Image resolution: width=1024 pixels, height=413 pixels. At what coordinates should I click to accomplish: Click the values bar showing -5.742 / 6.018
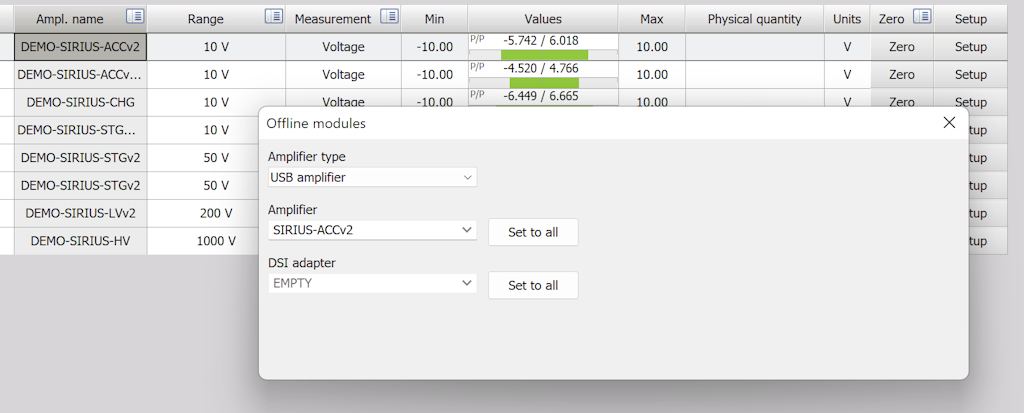point(543,47)
